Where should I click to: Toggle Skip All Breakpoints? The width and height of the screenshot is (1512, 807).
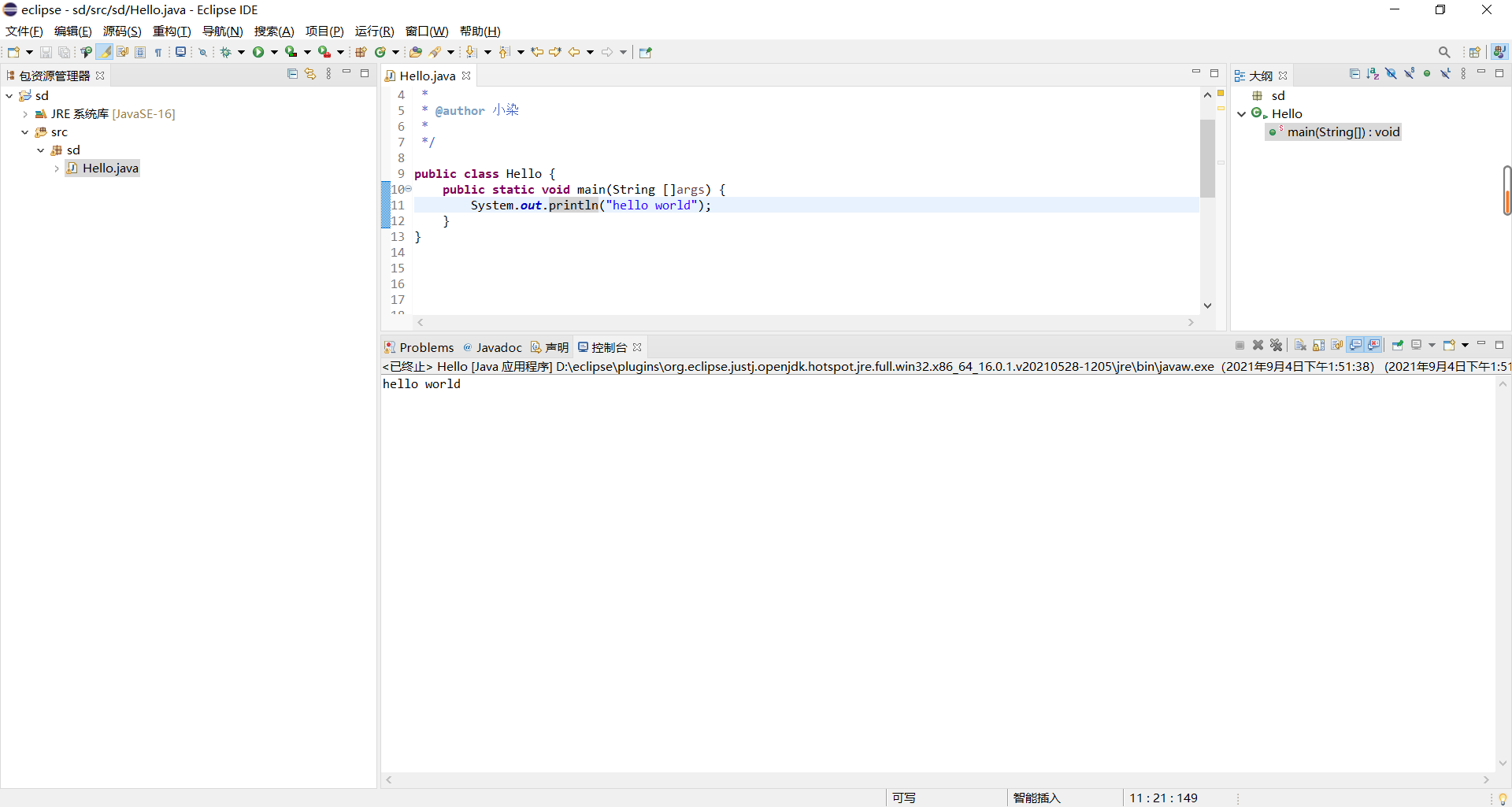click(x=202, y=52)
